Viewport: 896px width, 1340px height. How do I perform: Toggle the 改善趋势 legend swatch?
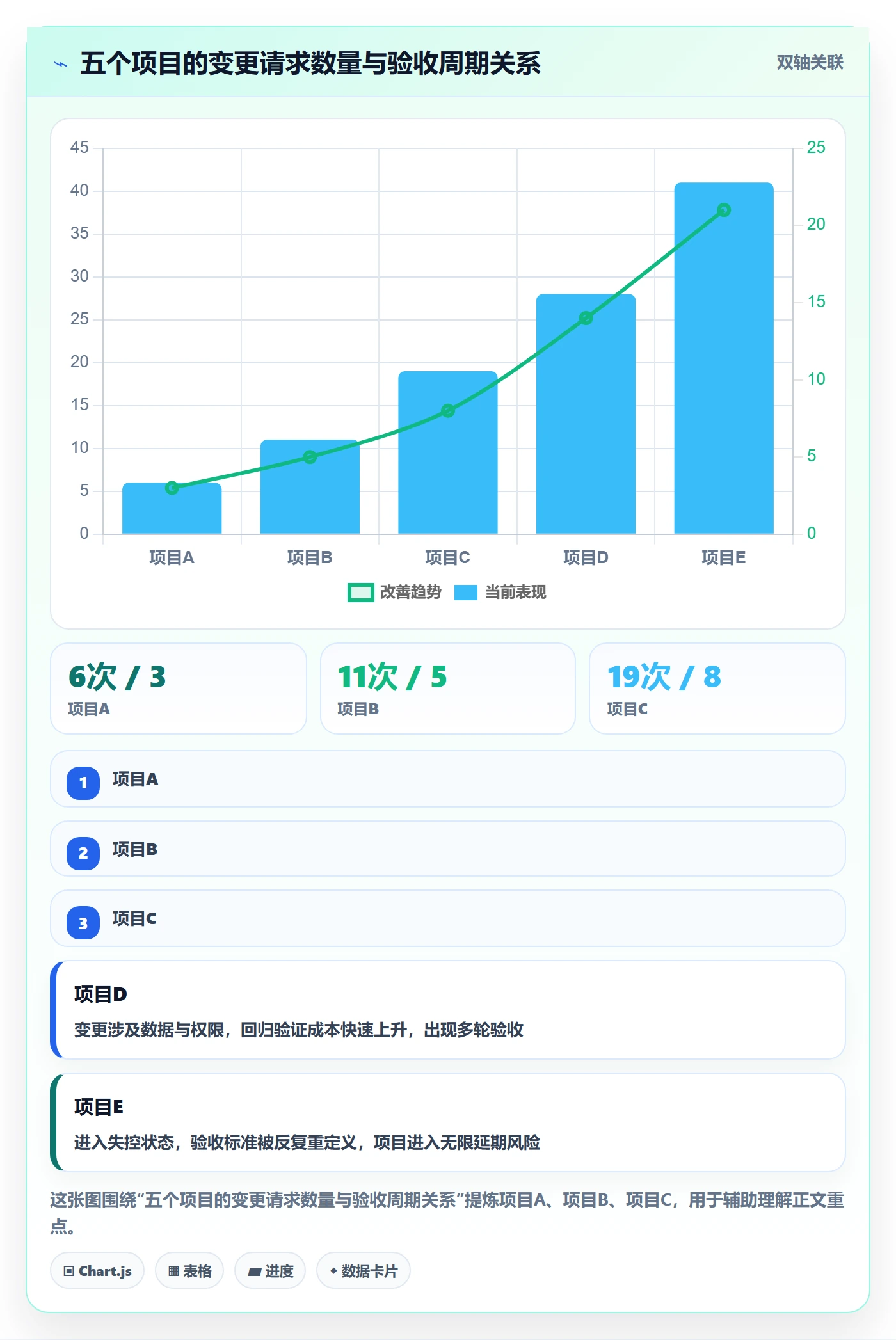(360, 593)
